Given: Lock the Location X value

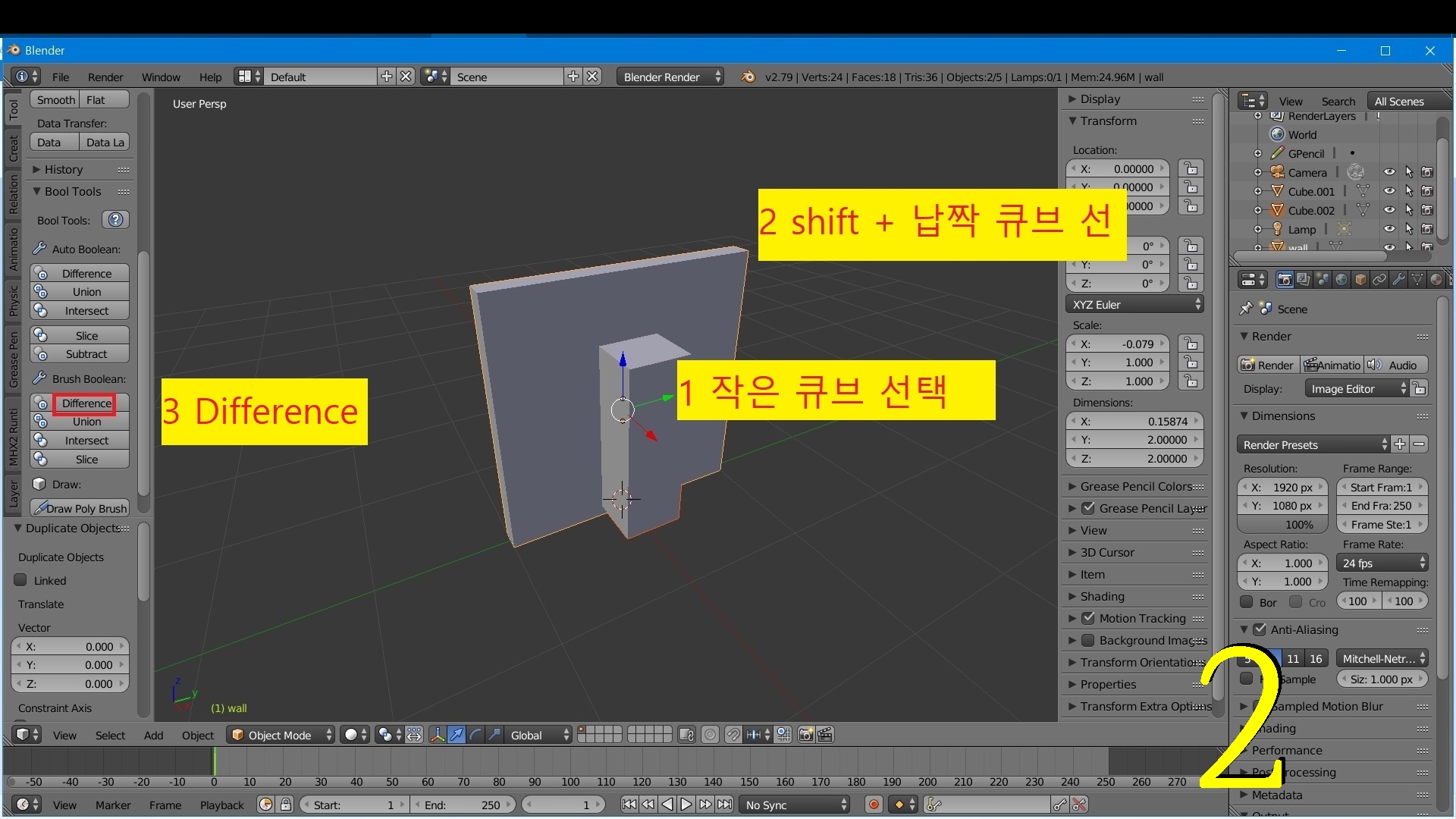Looking at the screenshot, I should click(1191, 168).
